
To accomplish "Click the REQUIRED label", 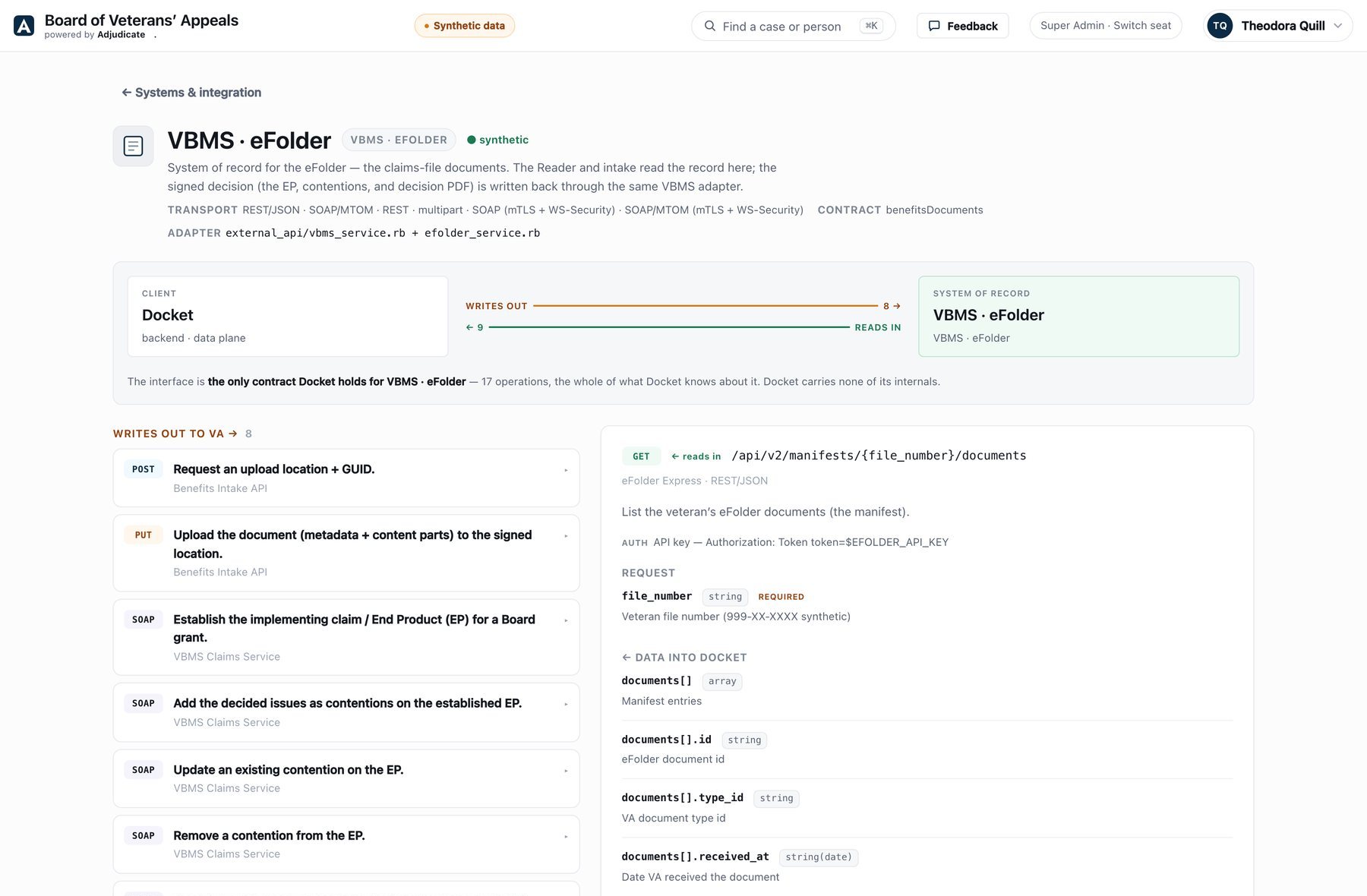I will point(781,597).
